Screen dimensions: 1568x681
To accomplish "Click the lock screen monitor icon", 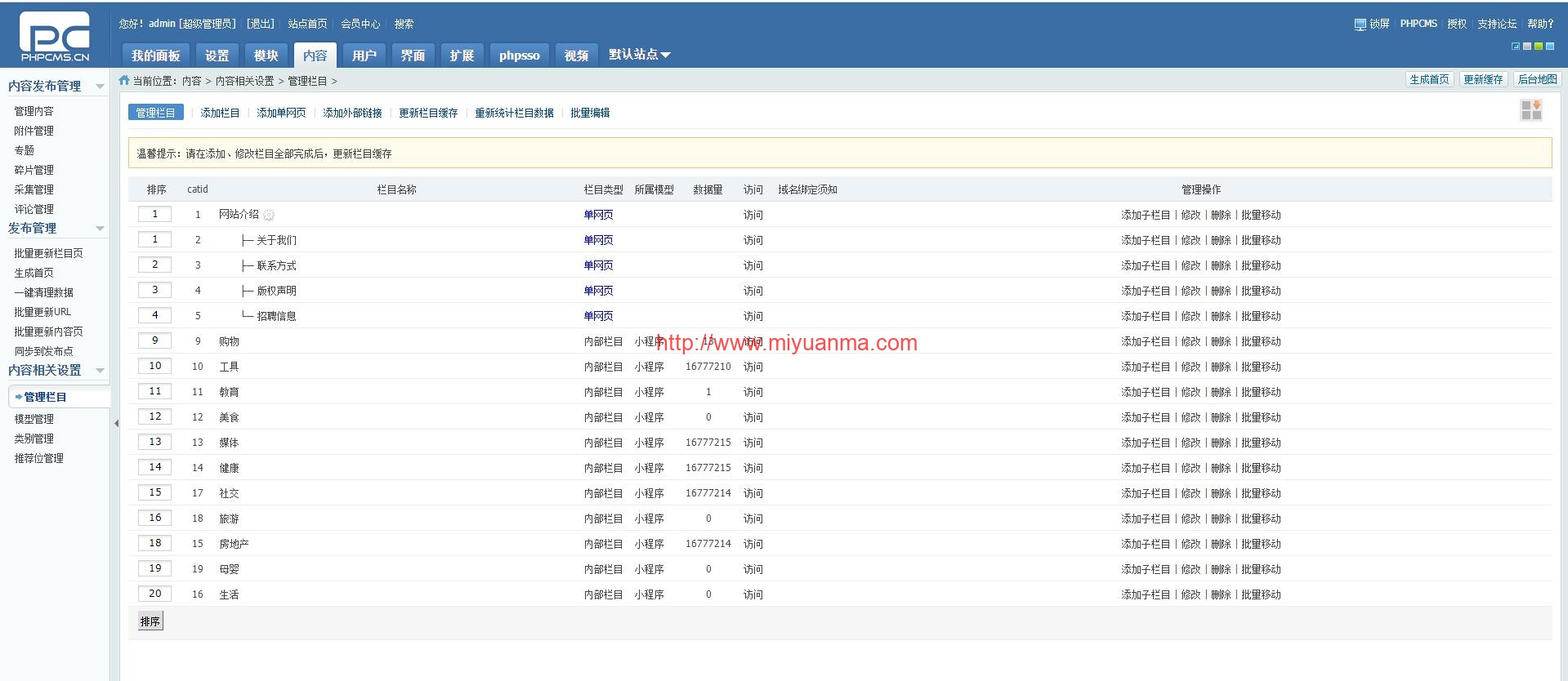I will pos(1360,24).
